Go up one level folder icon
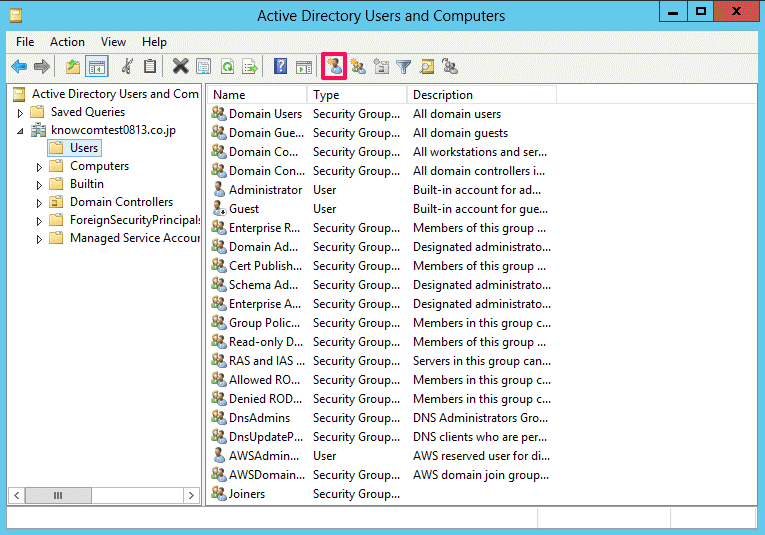765x535 pixels. 73,66
